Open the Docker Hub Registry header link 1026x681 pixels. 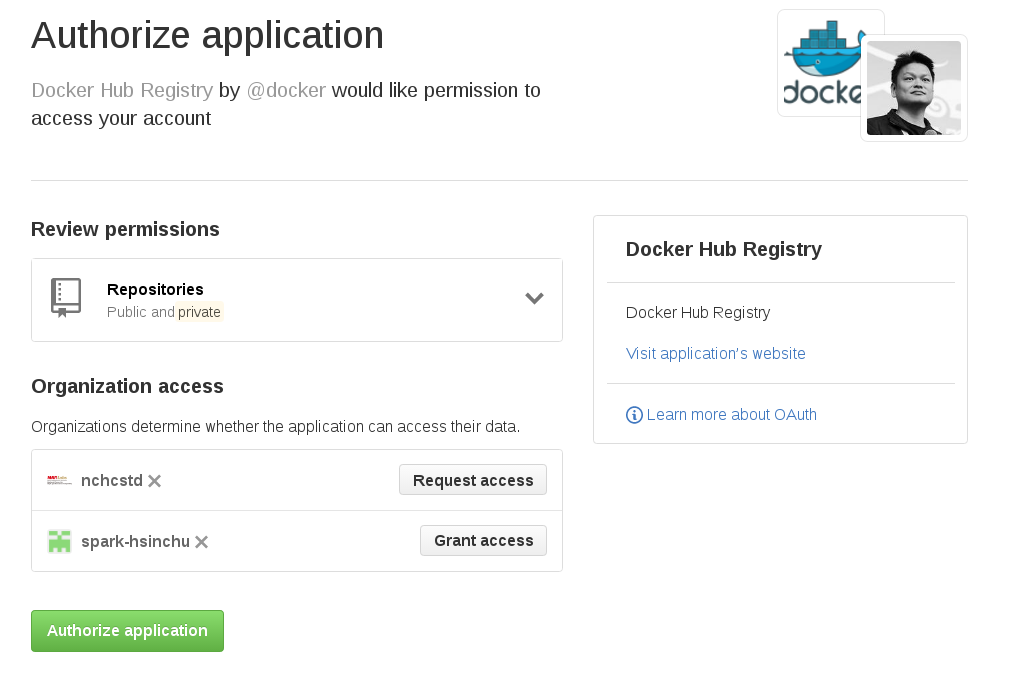pyautogui.click(x=122, y=90)
